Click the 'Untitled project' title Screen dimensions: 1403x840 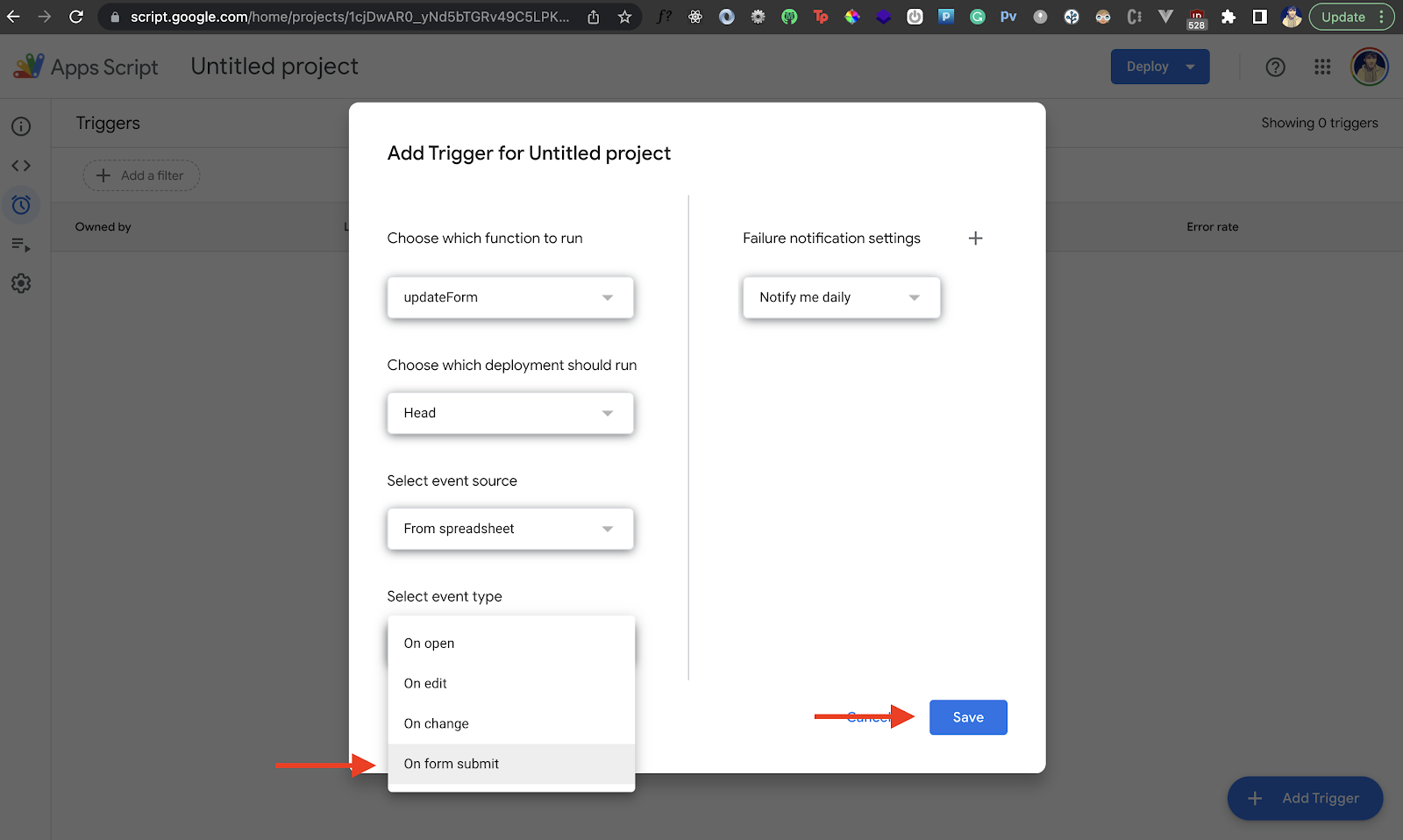click(274, 67)
